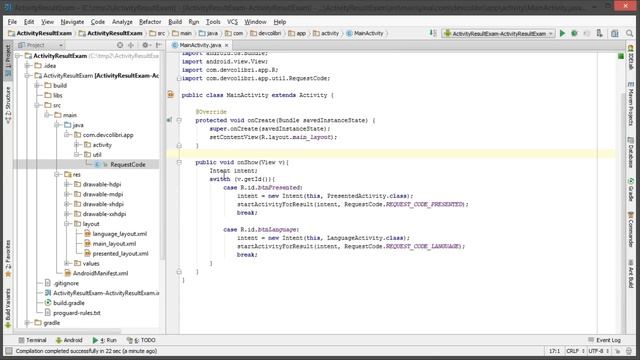The height and width of the screenshot is (360, 640).
Task: Open the File menu
Action: [x=12, y=22]
